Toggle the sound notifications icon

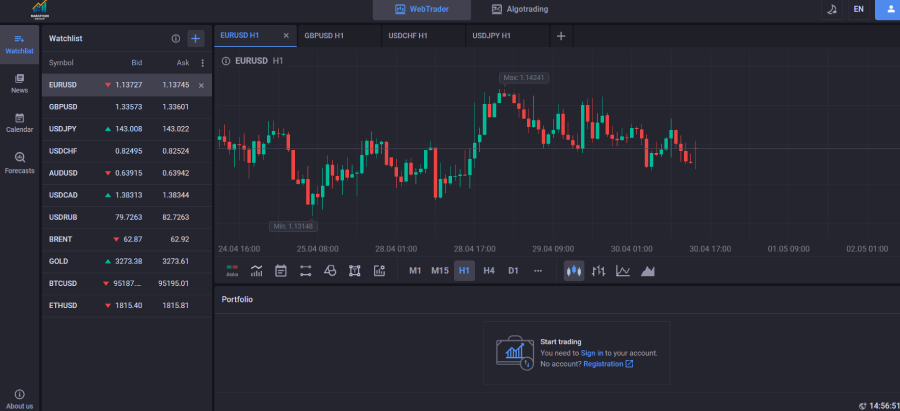click(831, 9)
